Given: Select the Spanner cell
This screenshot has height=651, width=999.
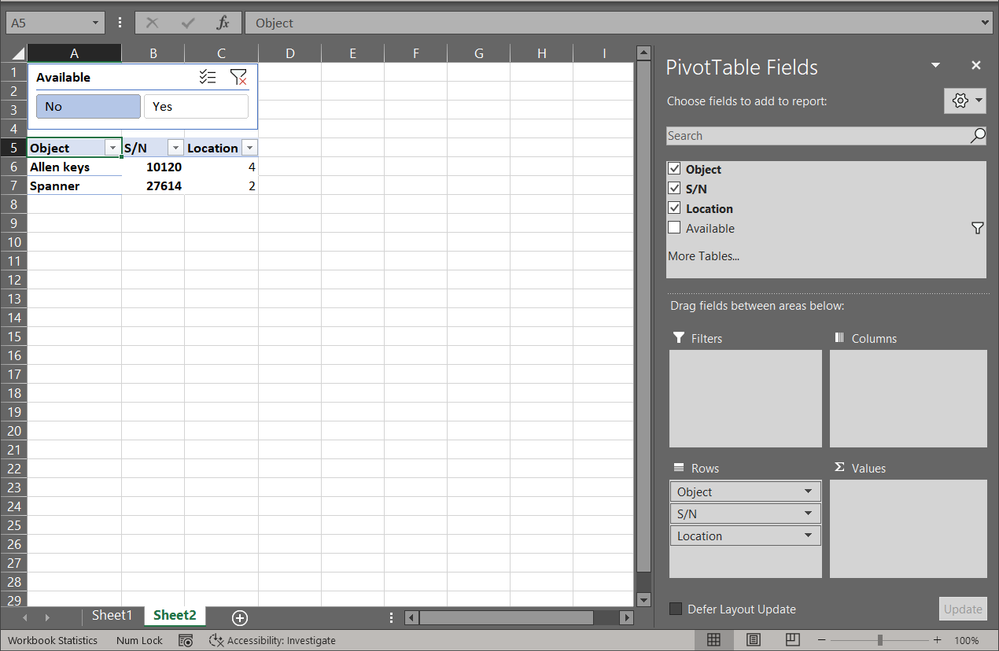Looking at the screenshot, I should (x=75, y=186).
